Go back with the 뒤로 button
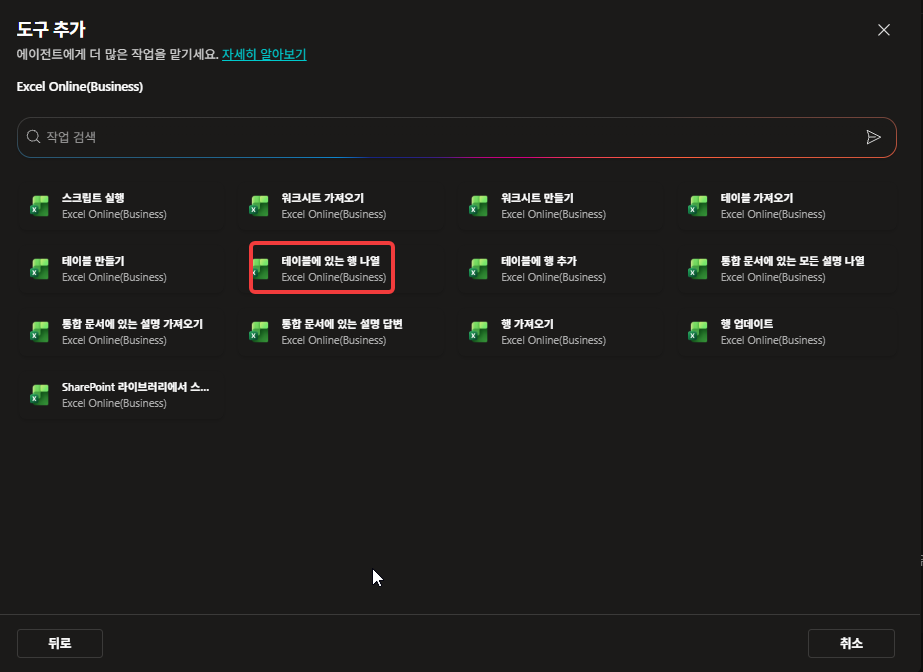The height and width of the screenshot is (672, 923). (x=60, y=643)
